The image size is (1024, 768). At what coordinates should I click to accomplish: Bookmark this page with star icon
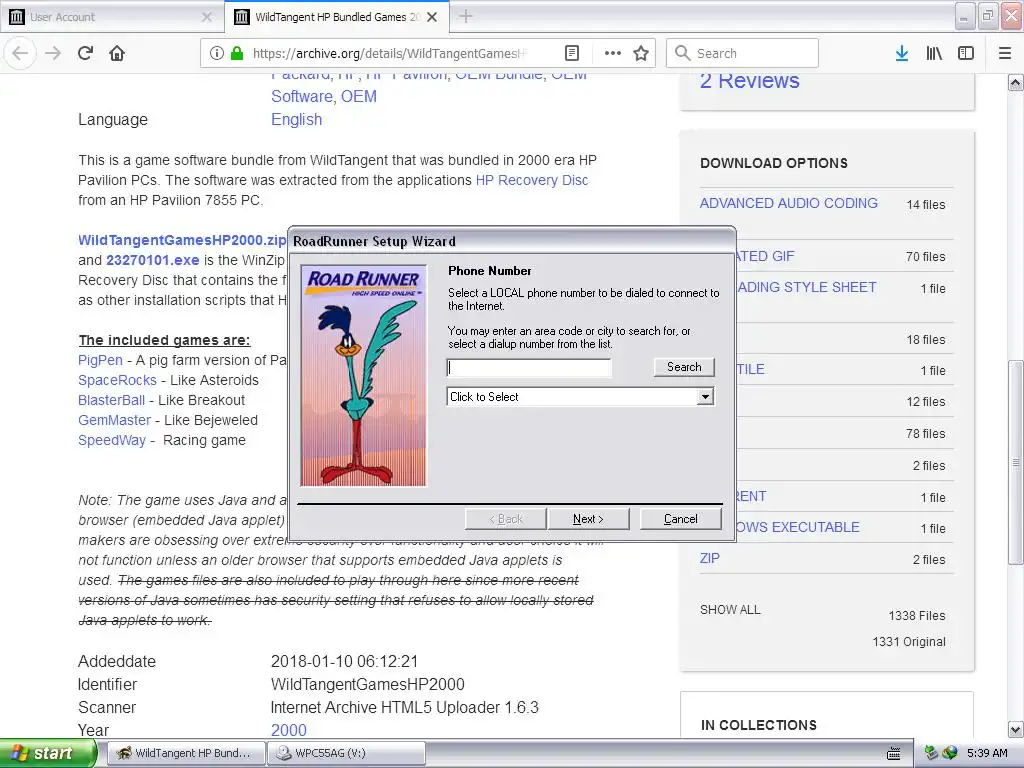[x=641, y=53]
